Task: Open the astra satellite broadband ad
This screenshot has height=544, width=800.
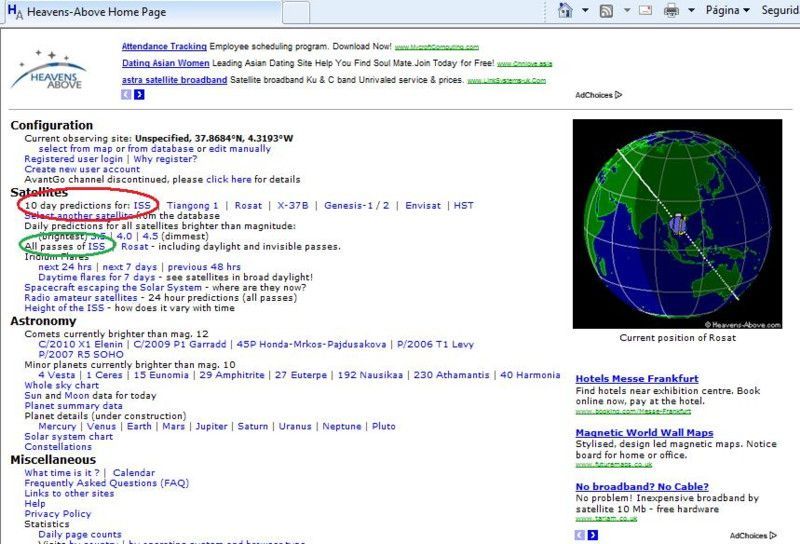Action: coord(174,80)
